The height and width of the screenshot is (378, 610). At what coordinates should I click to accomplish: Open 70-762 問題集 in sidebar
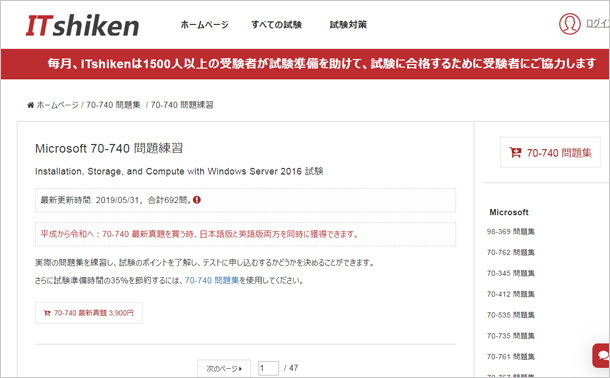click(510, 253)
